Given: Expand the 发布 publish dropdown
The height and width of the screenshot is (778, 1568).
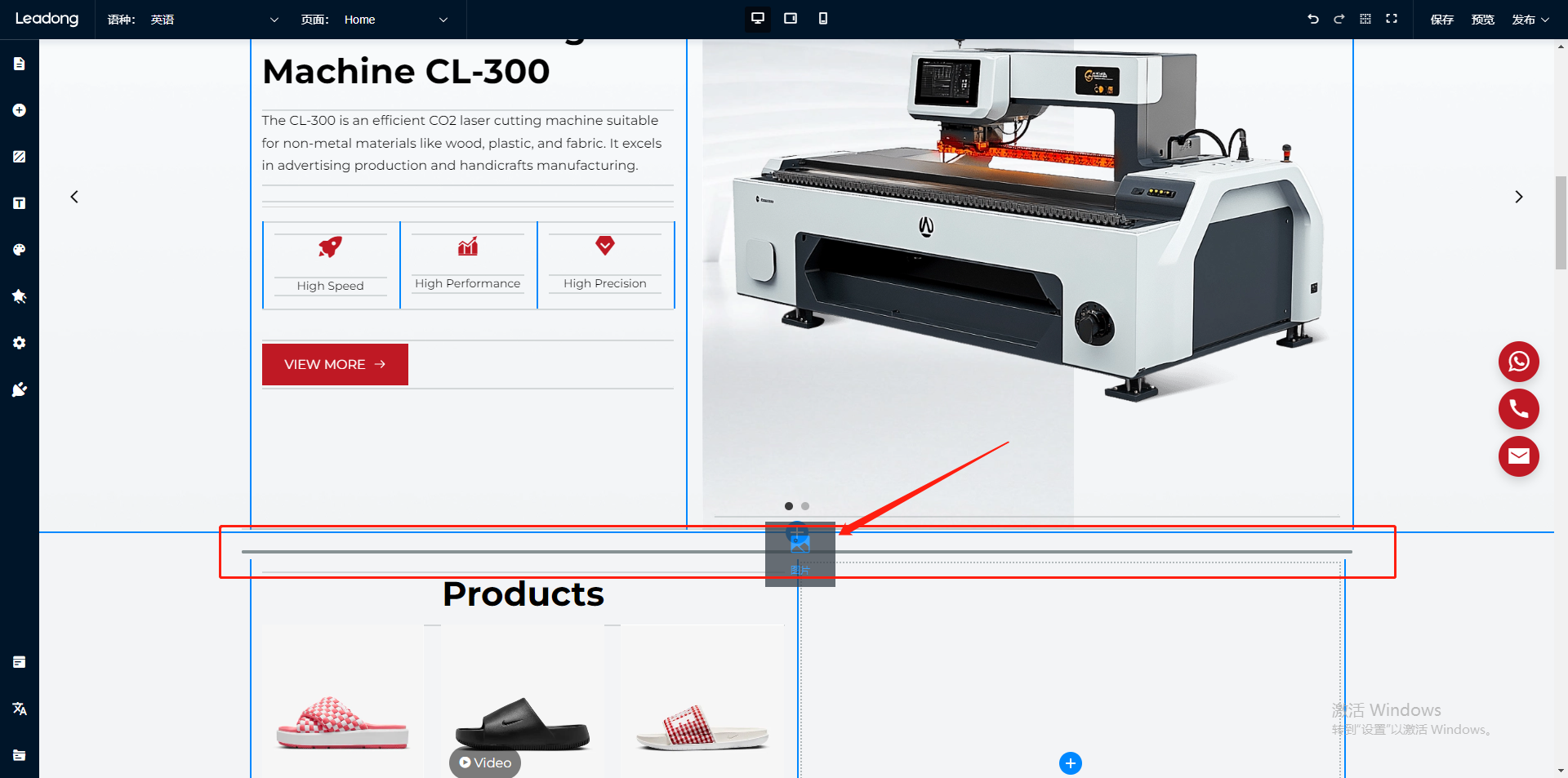Looking at the screenshot, I should tap(1530, 20).
